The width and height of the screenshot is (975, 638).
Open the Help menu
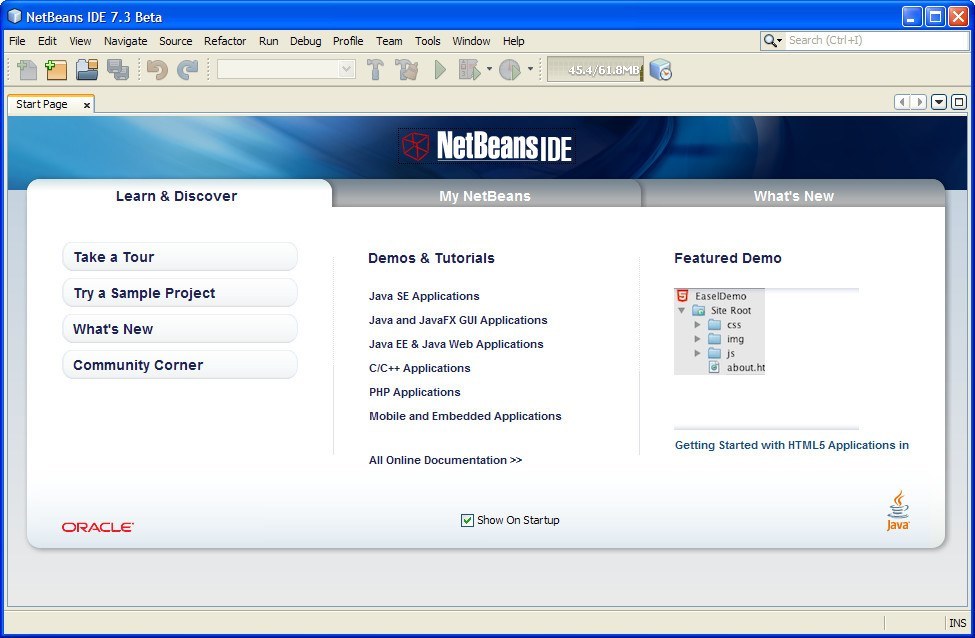(514, 41)
